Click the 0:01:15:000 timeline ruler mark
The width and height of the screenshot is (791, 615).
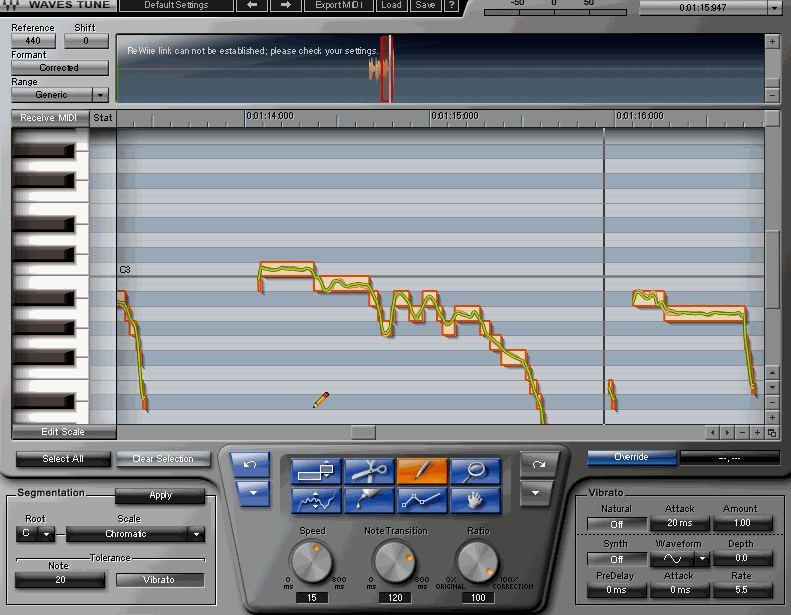pyautogui.click(x=454, y=116)
